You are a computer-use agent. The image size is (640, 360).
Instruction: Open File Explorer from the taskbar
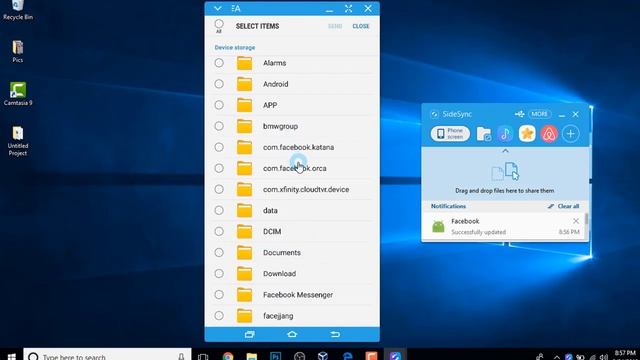point(252,356)
